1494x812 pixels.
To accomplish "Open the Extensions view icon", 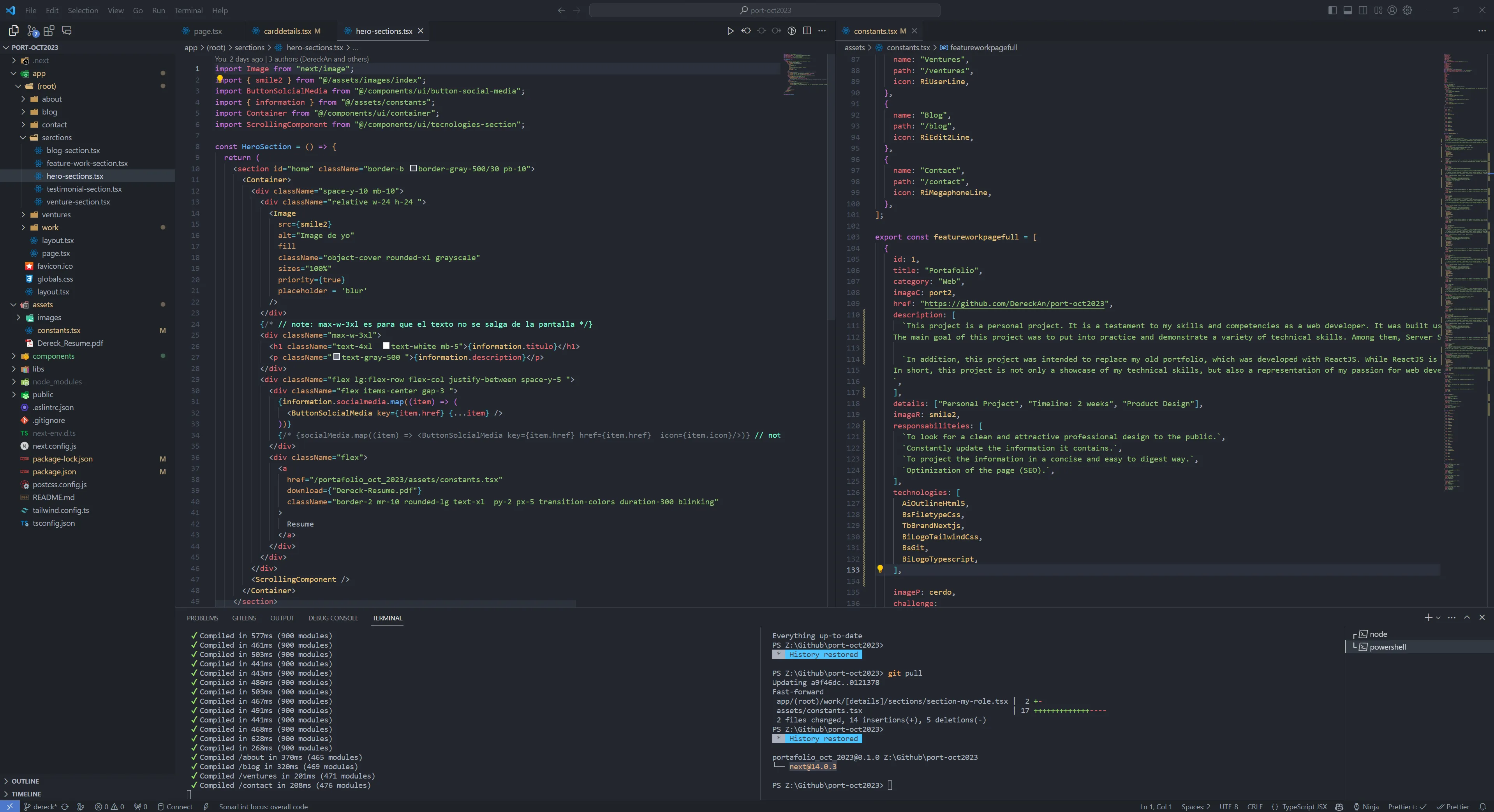I will (49, 31).
